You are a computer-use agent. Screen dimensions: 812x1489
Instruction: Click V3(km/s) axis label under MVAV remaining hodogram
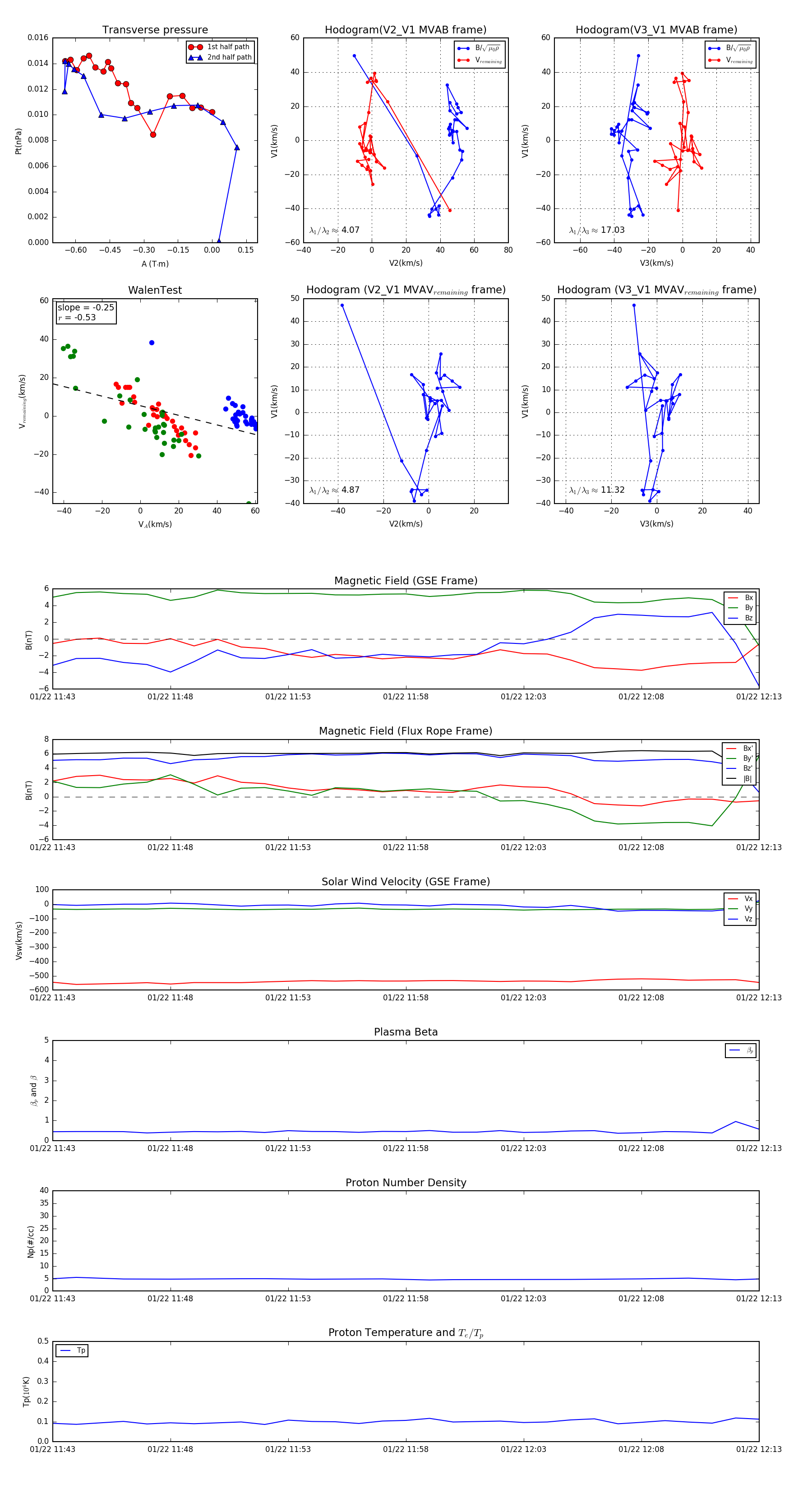656,524
